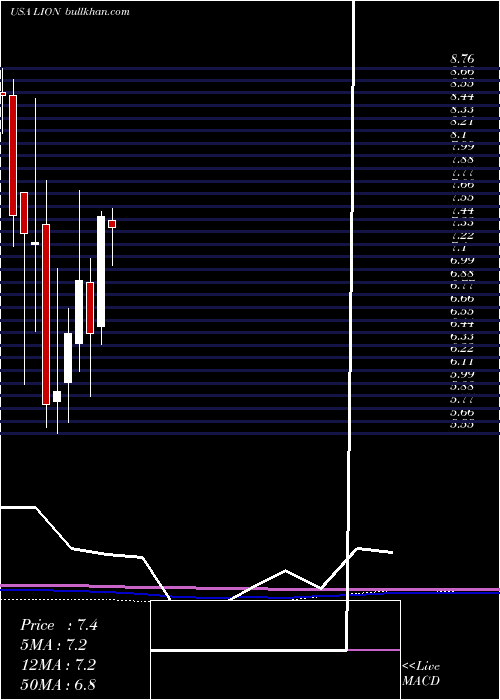Click the 6.11 price axis label
The height and width of the screenshot is (700, 500).
pos(462,361)
